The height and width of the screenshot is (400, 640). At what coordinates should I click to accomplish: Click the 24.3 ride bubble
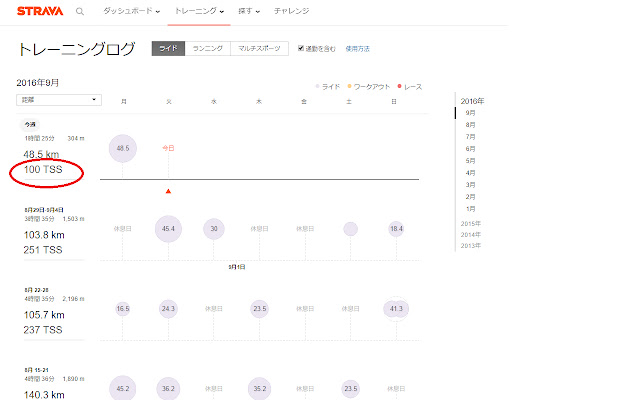coord(168,309)
